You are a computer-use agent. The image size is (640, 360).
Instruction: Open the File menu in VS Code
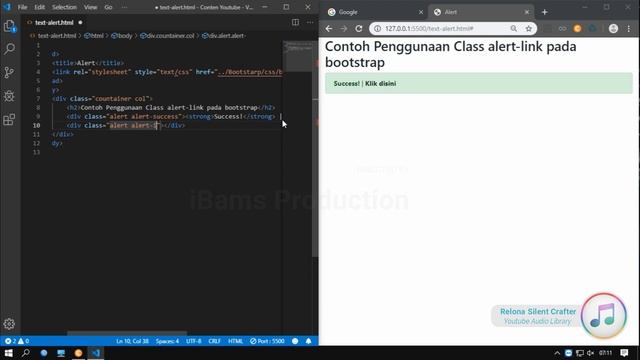click(22, 7)
